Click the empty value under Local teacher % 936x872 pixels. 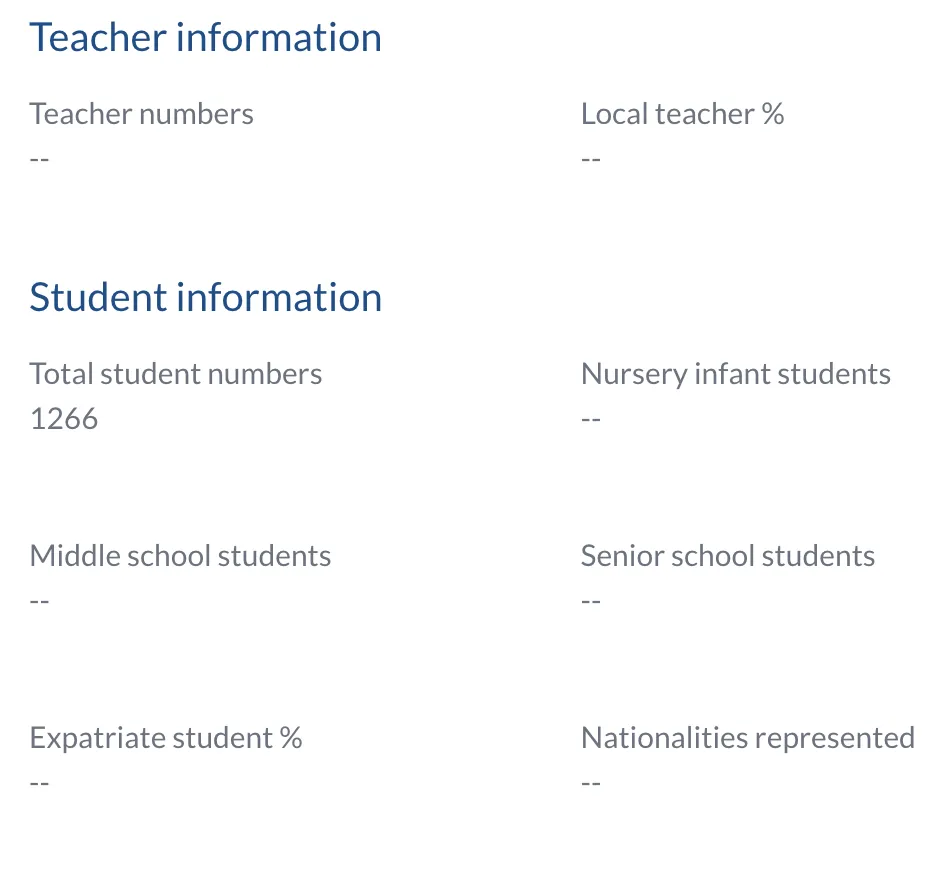591,159
